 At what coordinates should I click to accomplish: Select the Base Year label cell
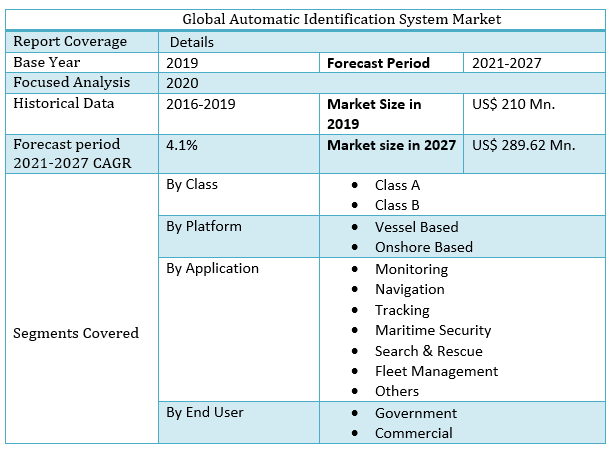click(46, 62)
